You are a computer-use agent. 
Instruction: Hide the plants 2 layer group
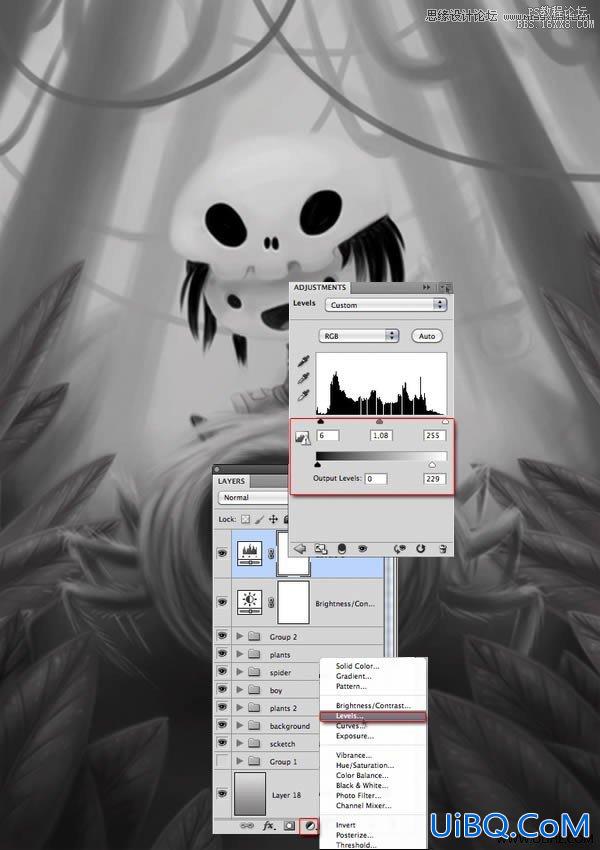pyautogui.click(x=222, y=707)
